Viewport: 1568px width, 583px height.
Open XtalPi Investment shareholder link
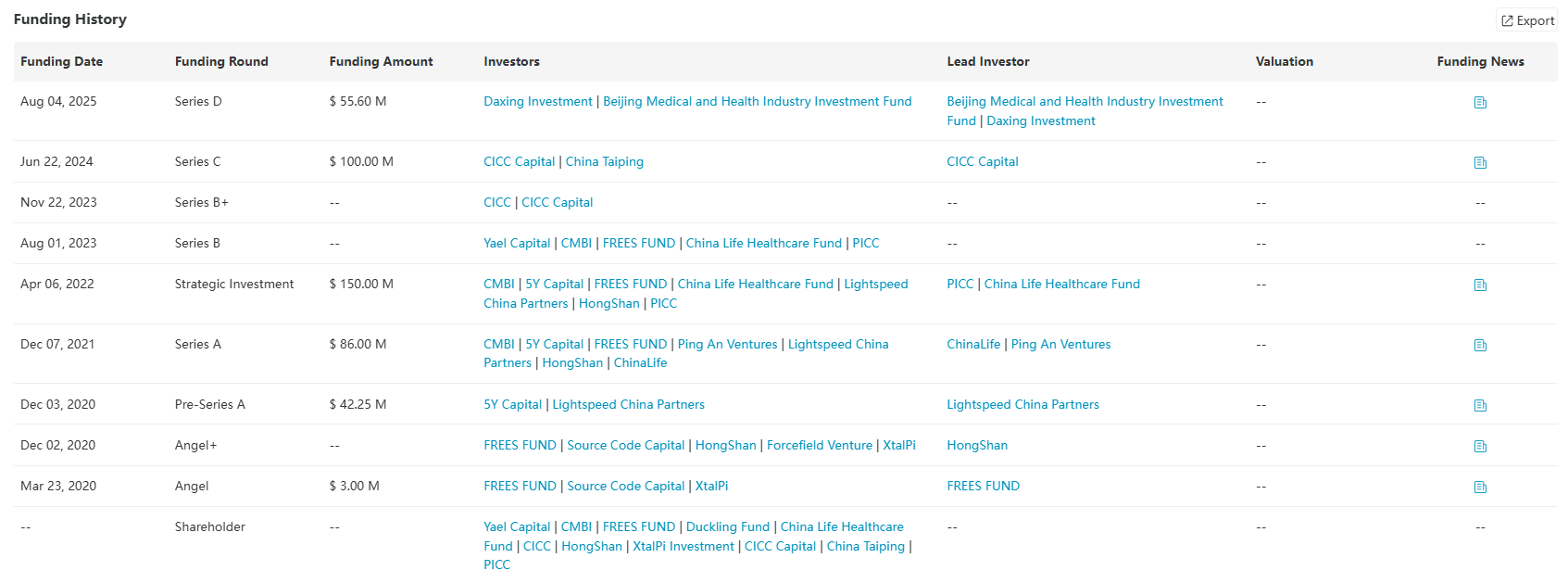pos(683,547)
